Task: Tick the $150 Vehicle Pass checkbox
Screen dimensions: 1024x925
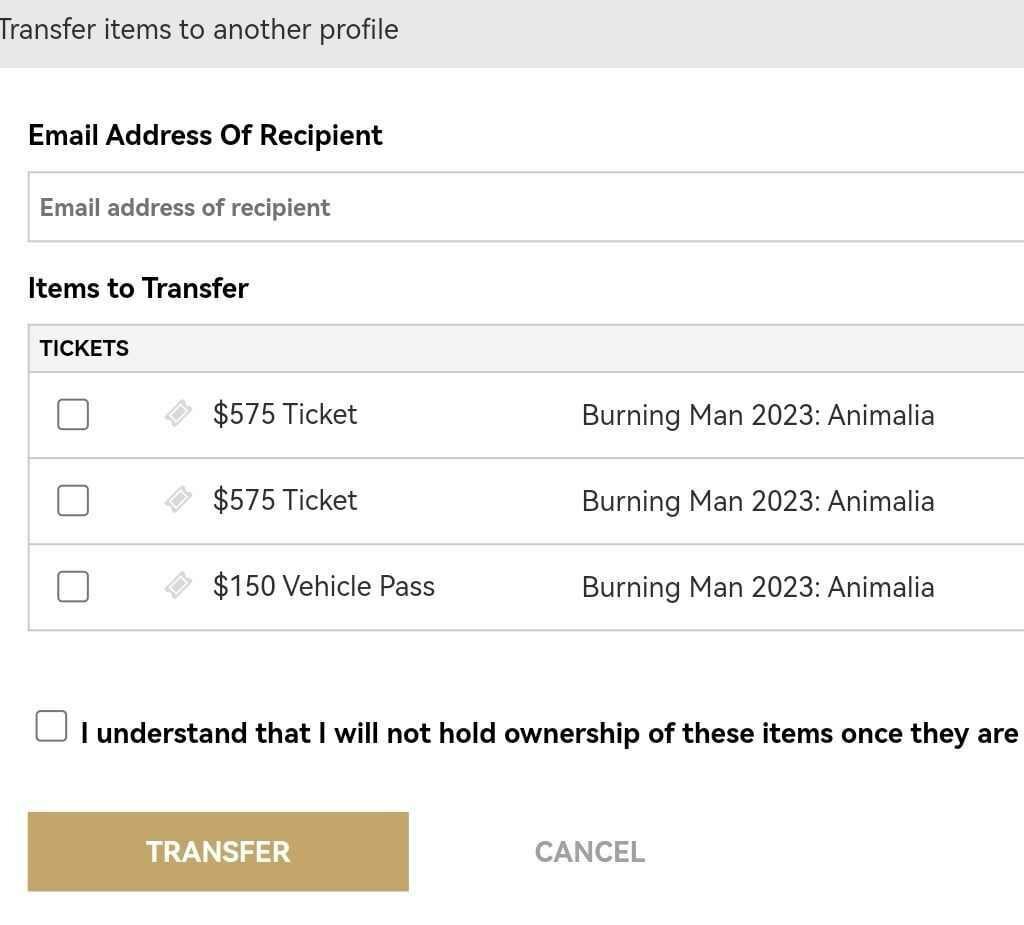Action: [73, 586]
